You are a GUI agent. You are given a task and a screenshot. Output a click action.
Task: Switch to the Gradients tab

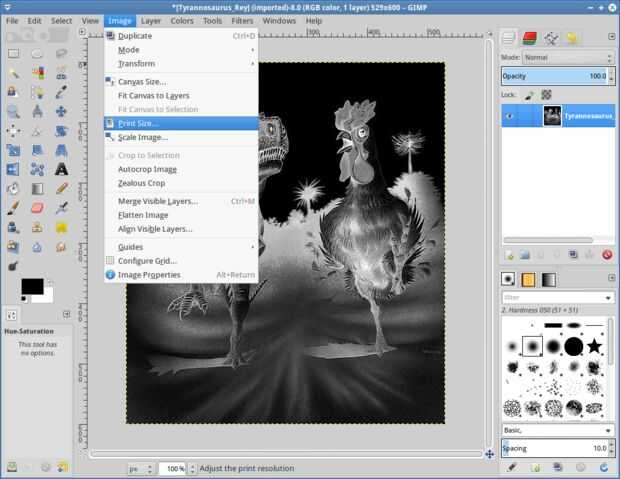pos(548,280)
